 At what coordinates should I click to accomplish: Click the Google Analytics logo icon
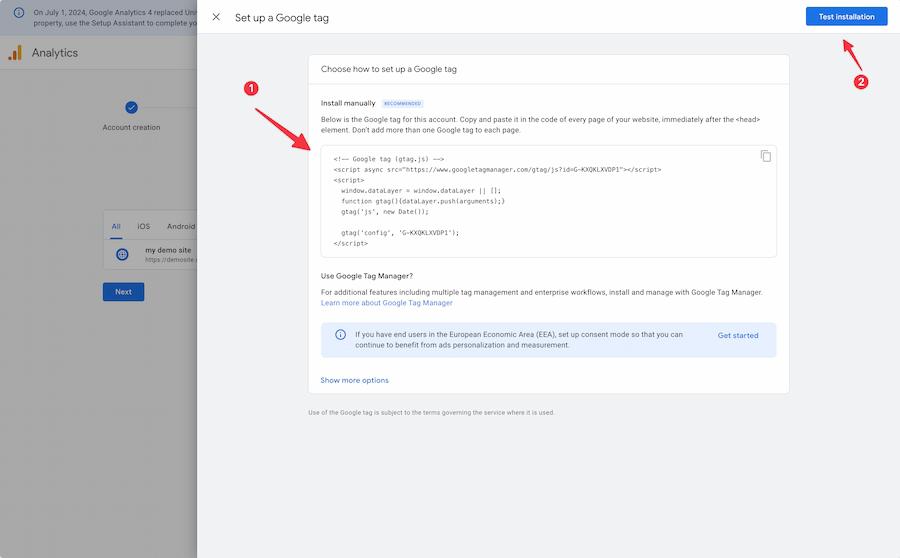click(15, 53)
